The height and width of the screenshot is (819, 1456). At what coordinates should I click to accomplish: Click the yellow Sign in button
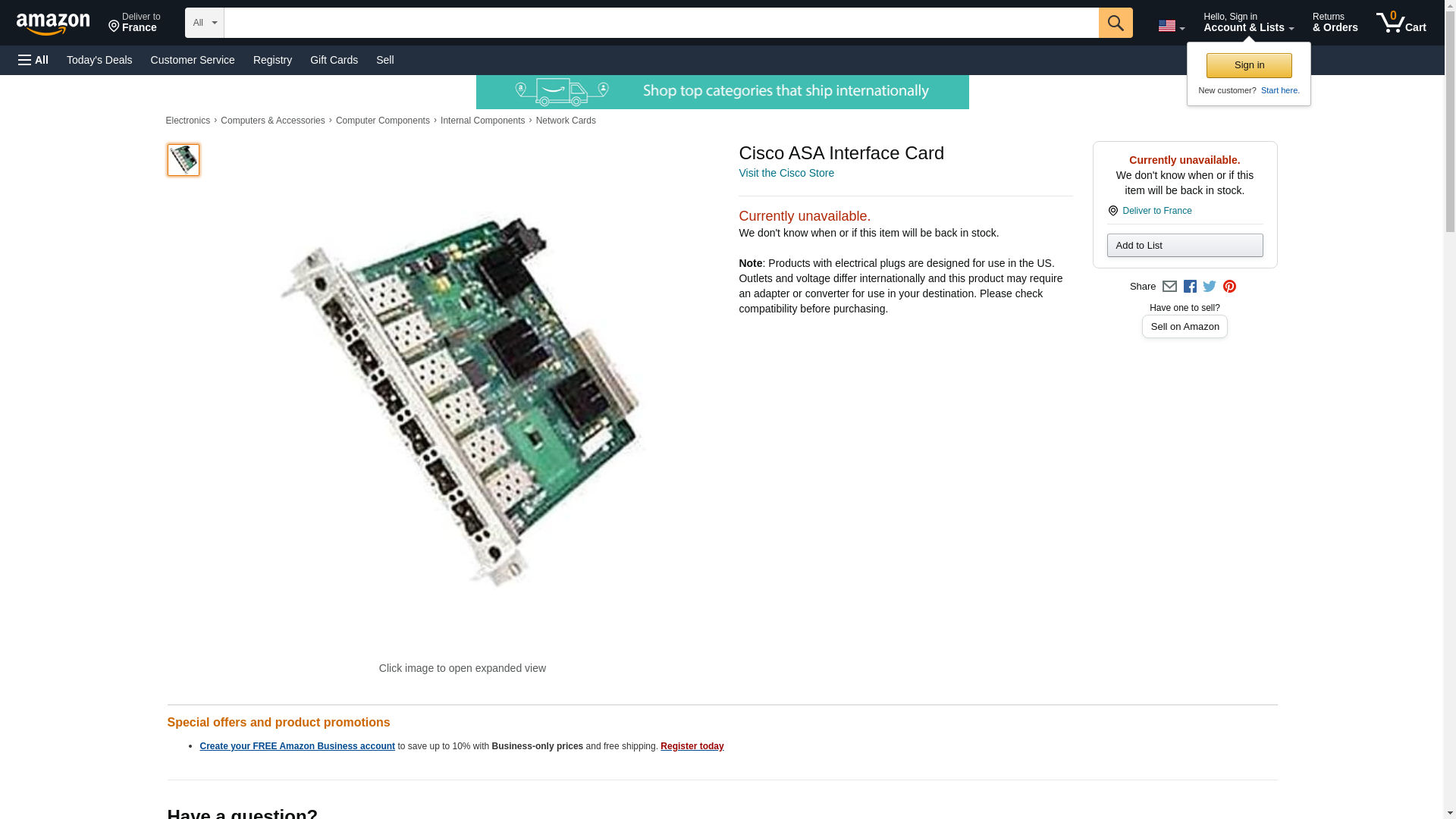1248,65
